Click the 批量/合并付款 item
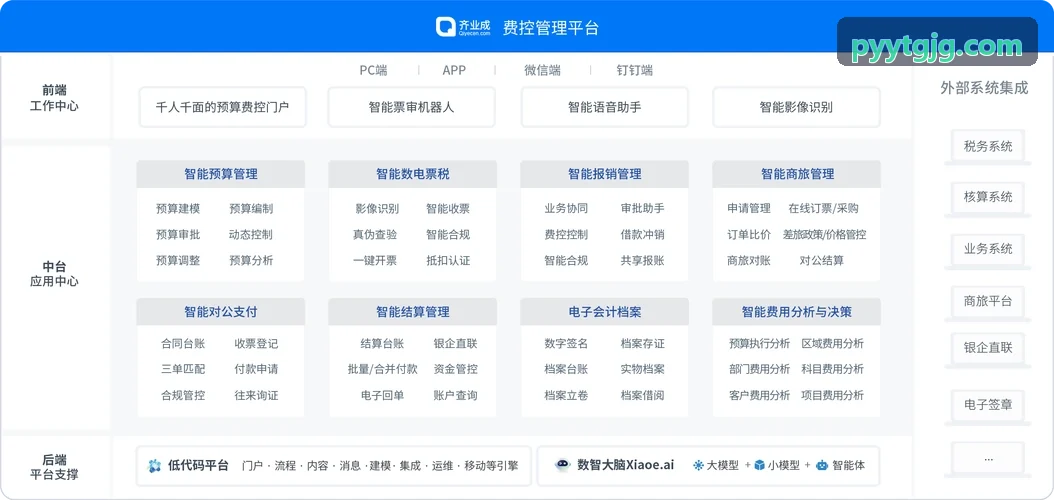The image size is (1054, 500). (x=382, y=369)
